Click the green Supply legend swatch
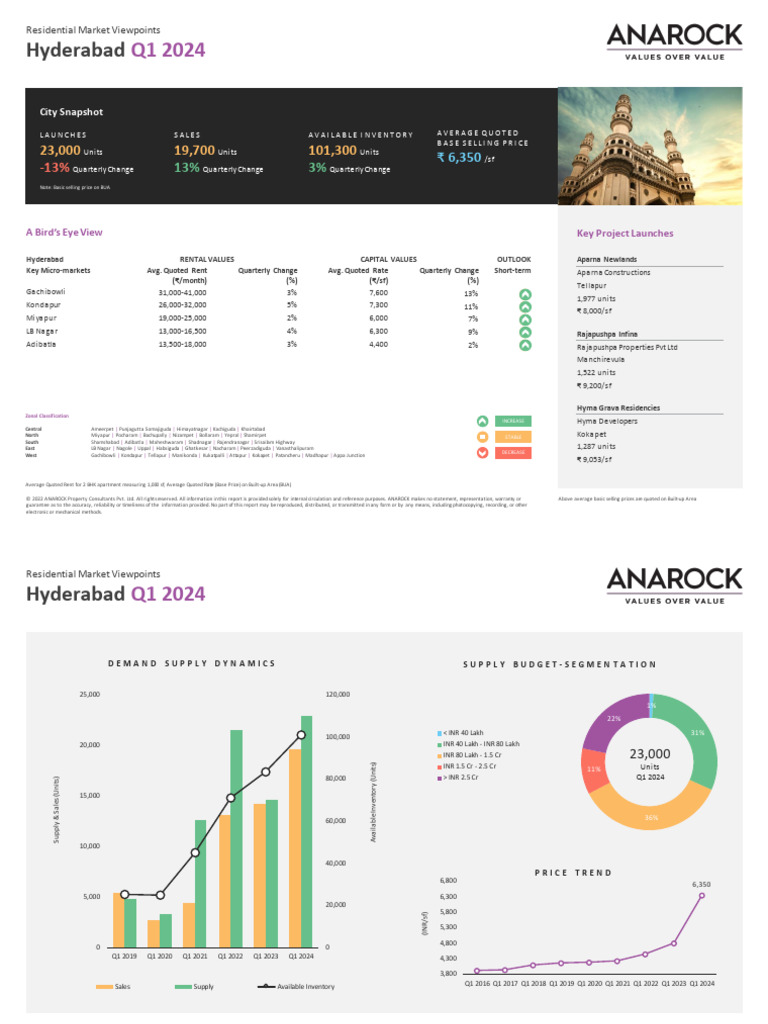The height and width of the screenshot is (1024, 768). point(184,987)
